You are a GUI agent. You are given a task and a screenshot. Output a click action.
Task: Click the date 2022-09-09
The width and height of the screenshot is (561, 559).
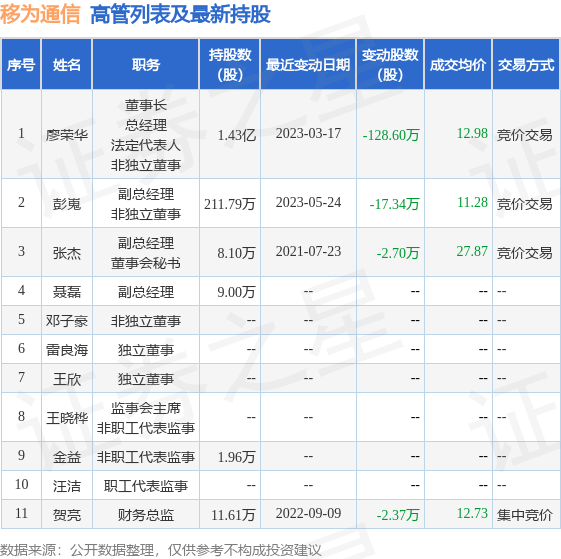[308, 514]
